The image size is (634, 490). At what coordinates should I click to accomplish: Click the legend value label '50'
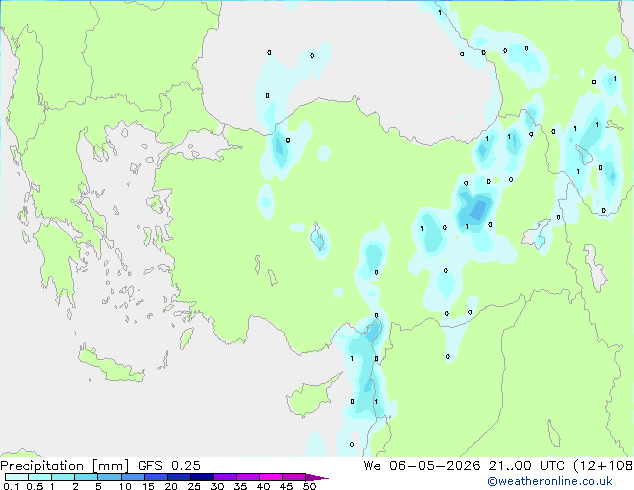click(309, 486)
